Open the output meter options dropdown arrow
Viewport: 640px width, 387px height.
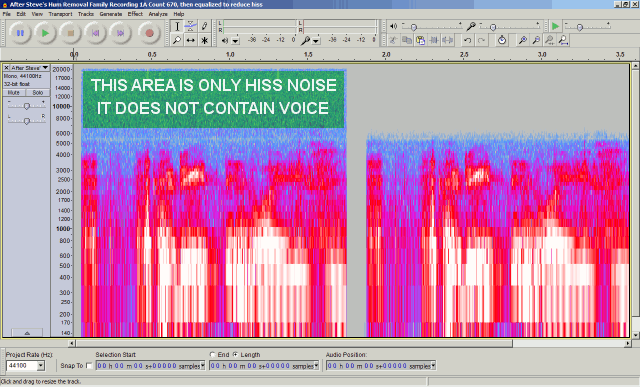(236, 41)
